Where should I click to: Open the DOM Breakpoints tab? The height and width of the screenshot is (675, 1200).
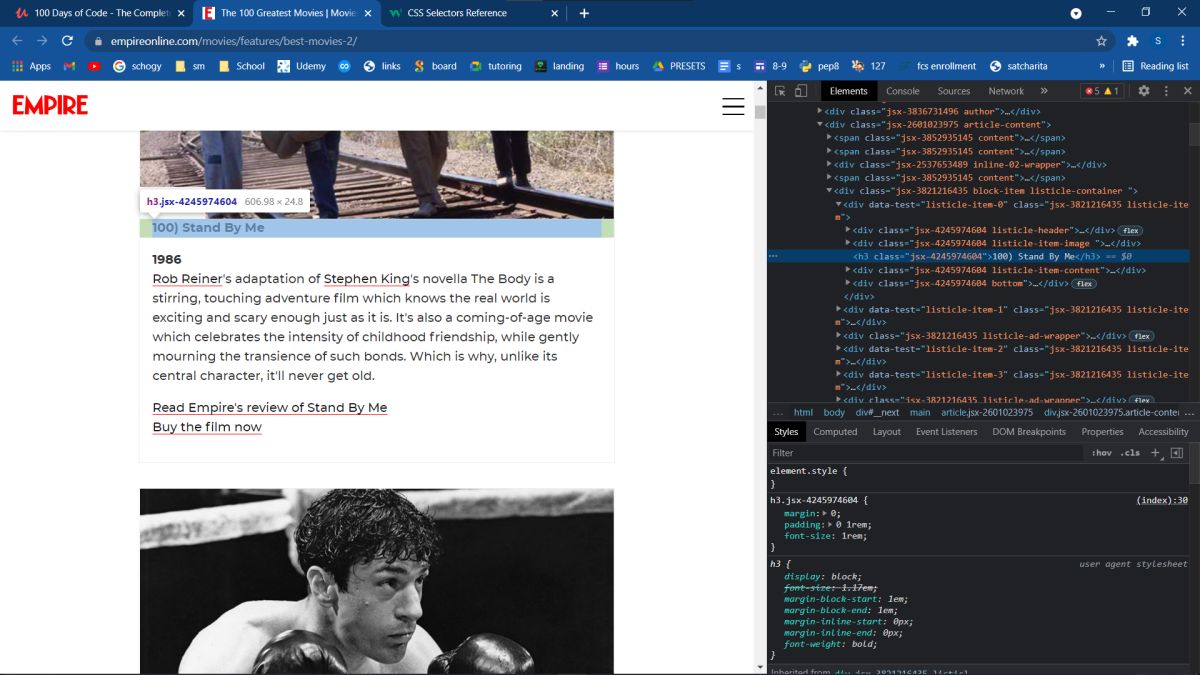click(x=1029, y=432)
